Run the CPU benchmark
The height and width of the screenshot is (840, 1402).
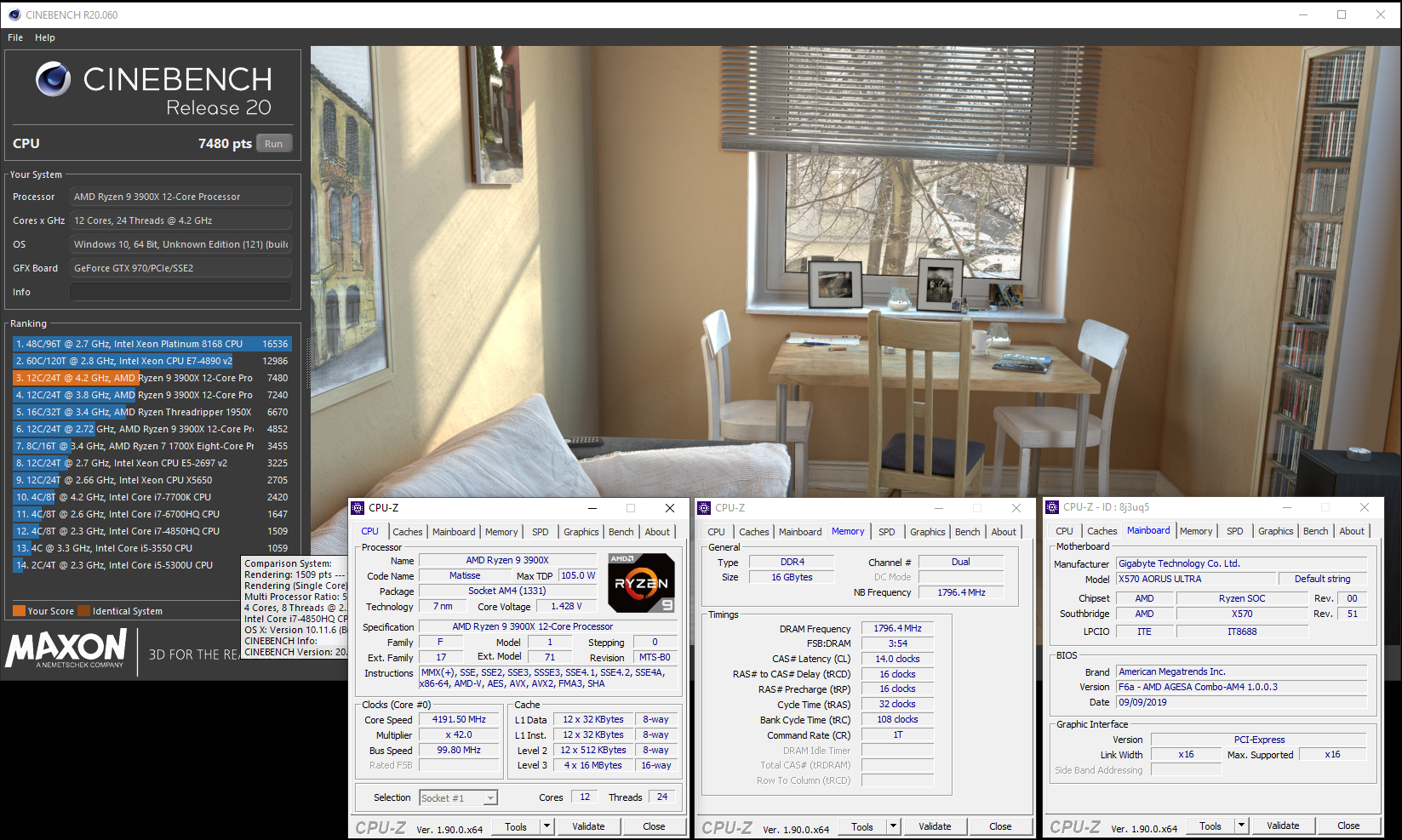pos(273,144)
